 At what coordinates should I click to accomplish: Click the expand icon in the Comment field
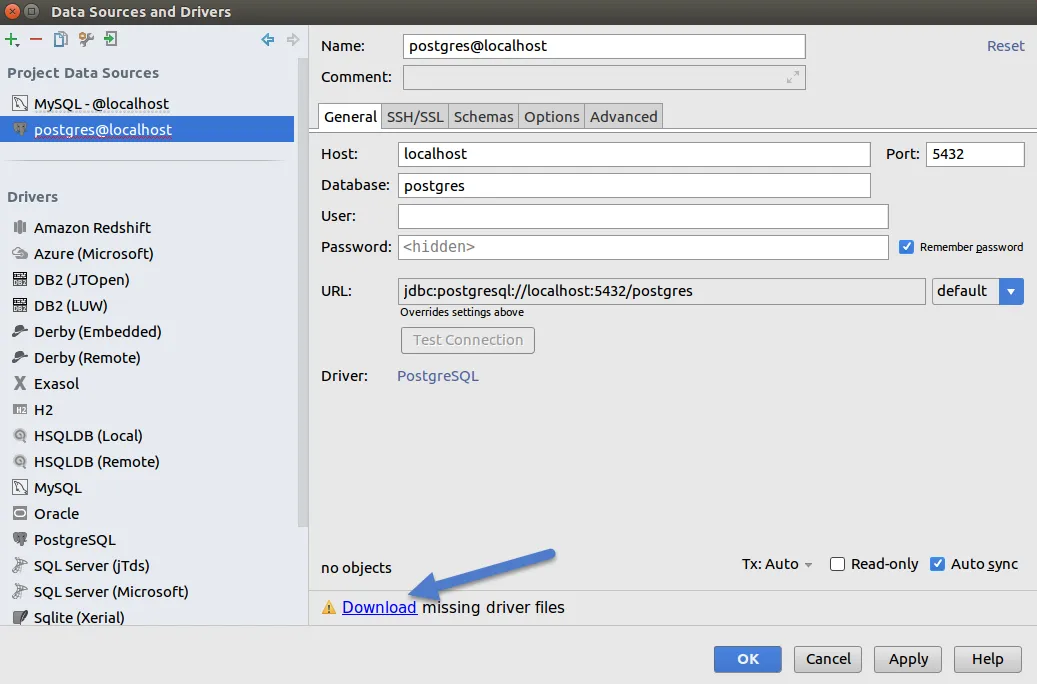click(x=792, y=77)
